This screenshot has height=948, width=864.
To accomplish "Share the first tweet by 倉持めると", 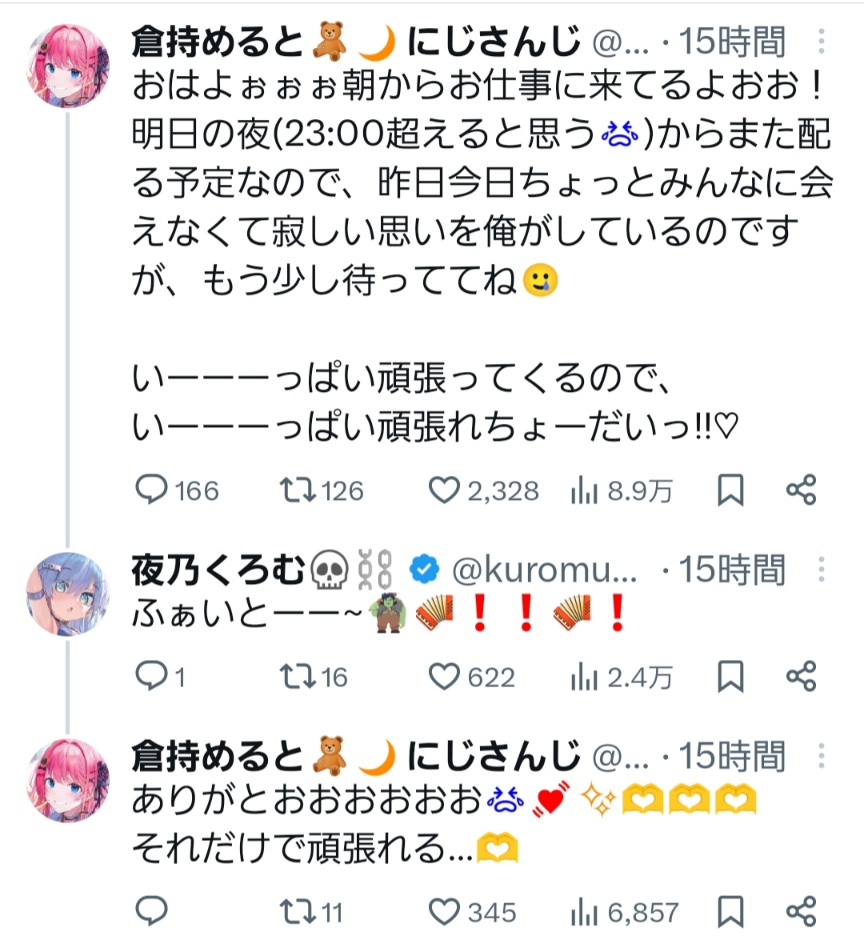I will pos(801,490).
